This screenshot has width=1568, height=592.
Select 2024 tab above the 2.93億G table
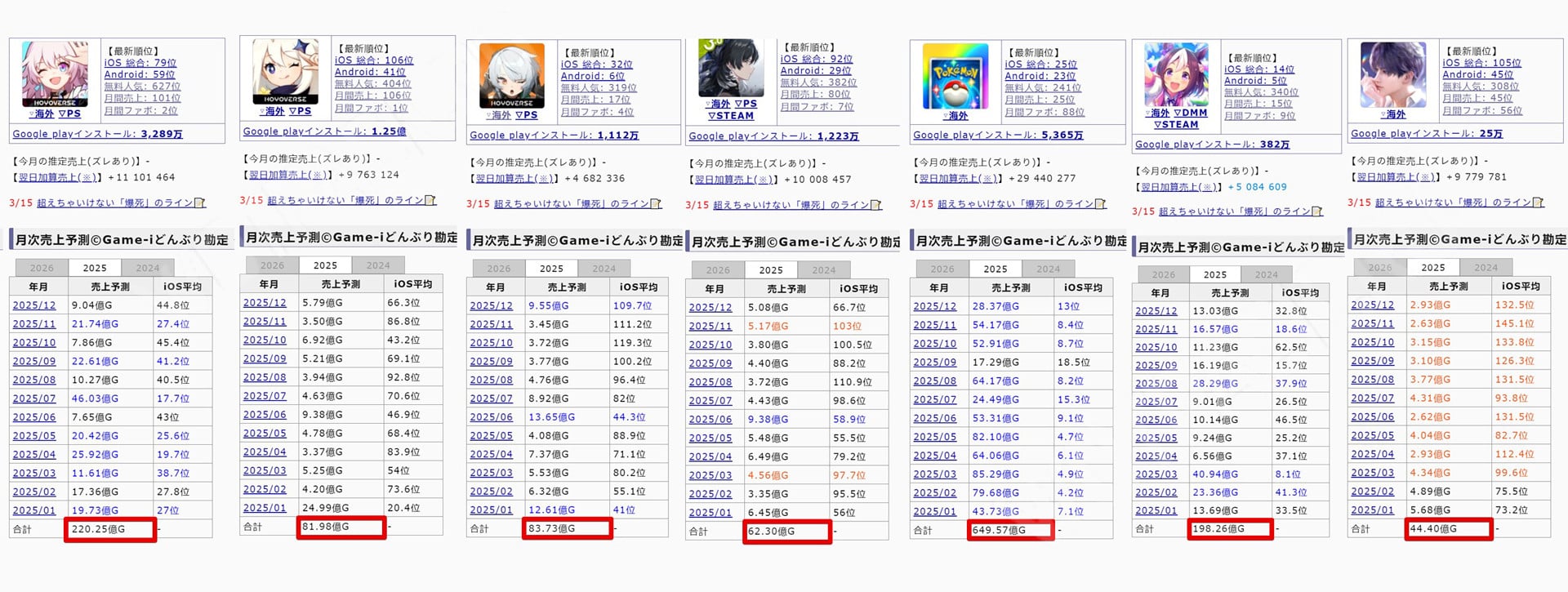[x=1486, y=267]
